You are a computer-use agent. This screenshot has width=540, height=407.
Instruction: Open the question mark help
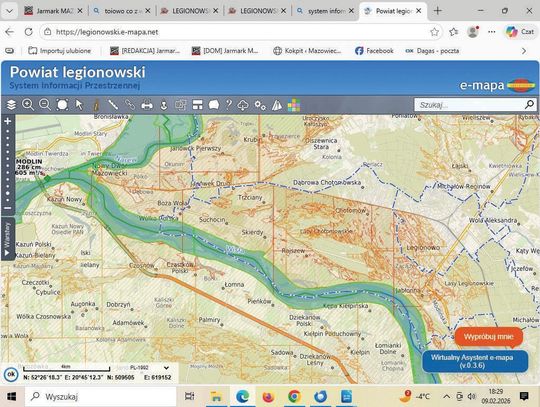click(x=228, y=105)
